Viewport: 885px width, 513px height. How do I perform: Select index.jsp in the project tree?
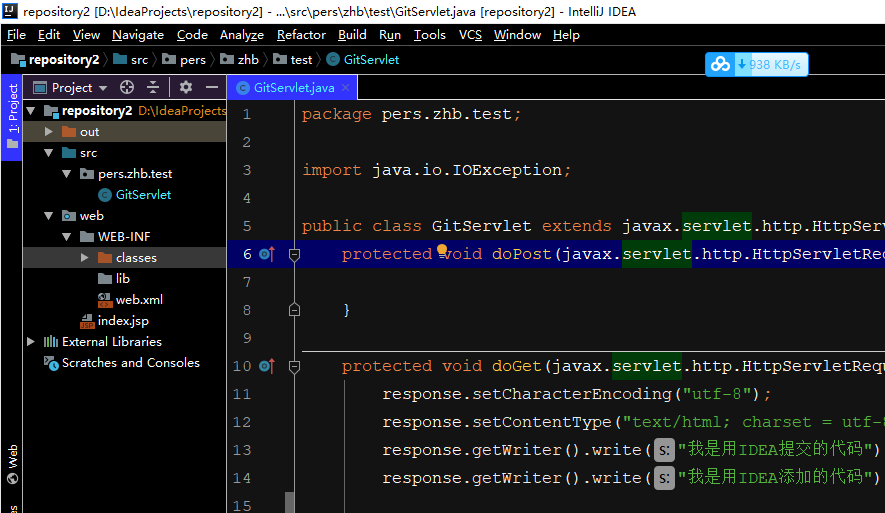click(123, 321)
